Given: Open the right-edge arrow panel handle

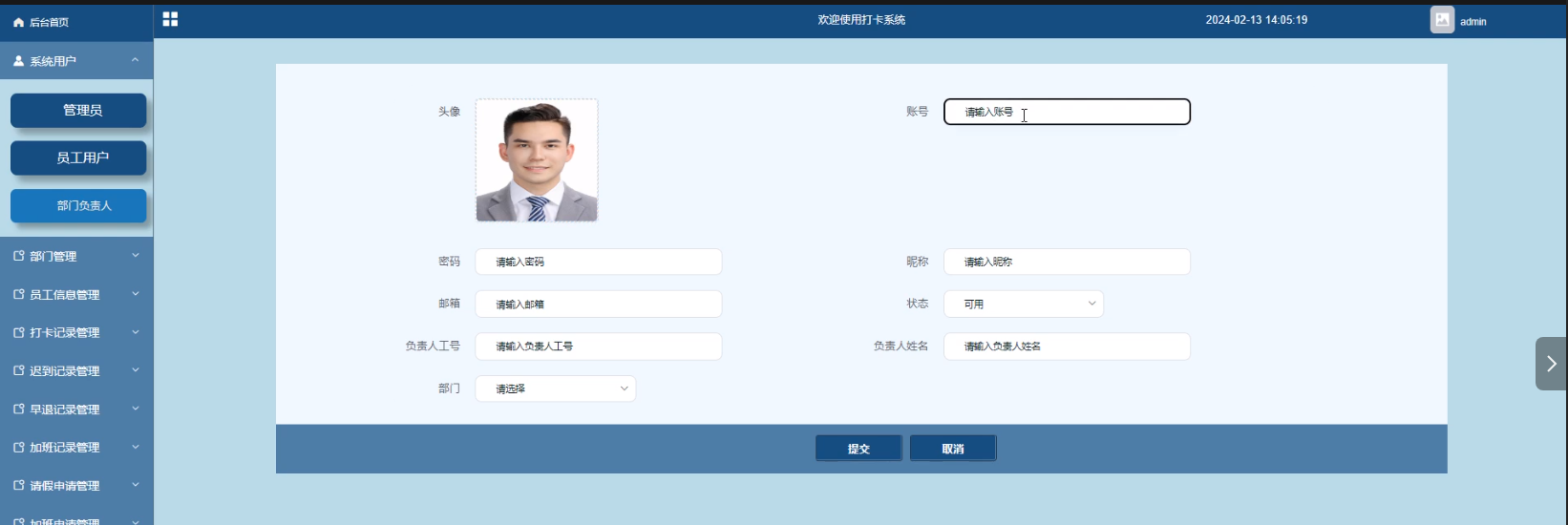Looking at the screenshot, I should 1551,364.
